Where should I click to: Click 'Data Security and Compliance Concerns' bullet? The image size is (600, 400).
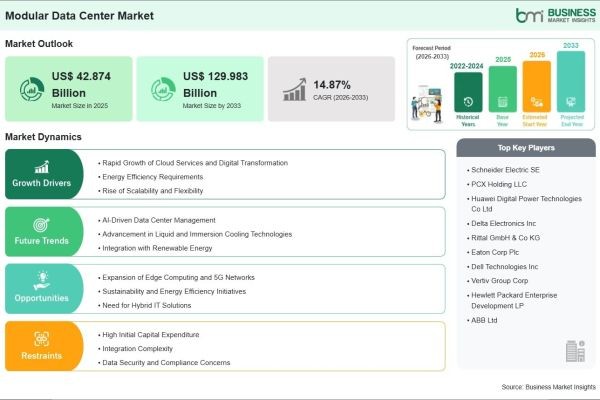pos(164,362)
